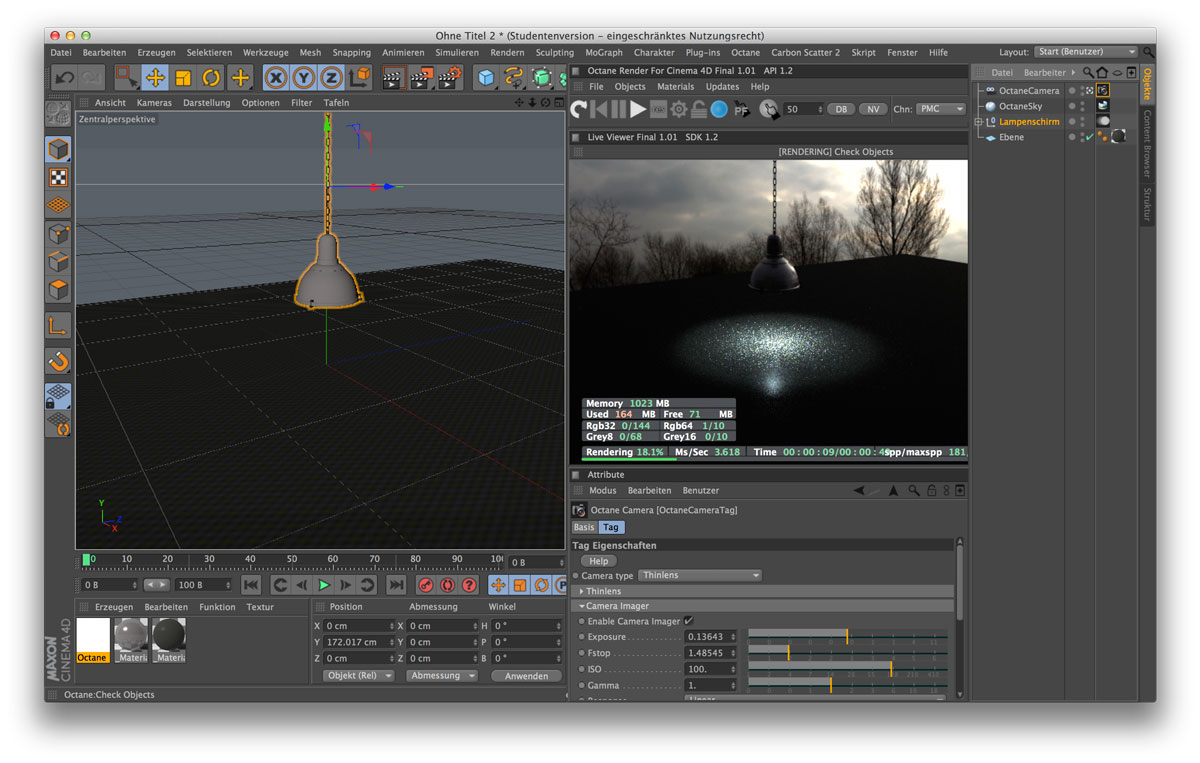Add a Cube primitive object
The height and width of the screenshot is (763, 1200).
pyautogui.click(x=486, y=78)
